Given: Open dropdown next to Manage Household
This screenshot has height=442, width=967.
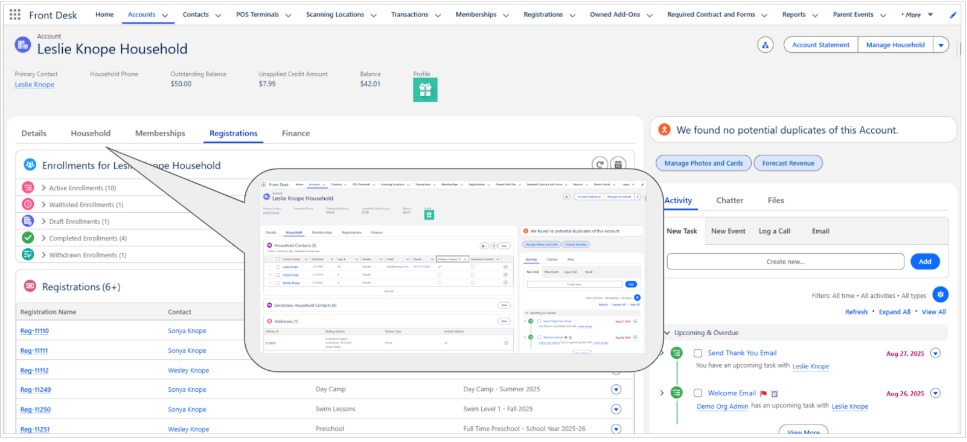Looking at the screenshot, I should pos(940,45).
